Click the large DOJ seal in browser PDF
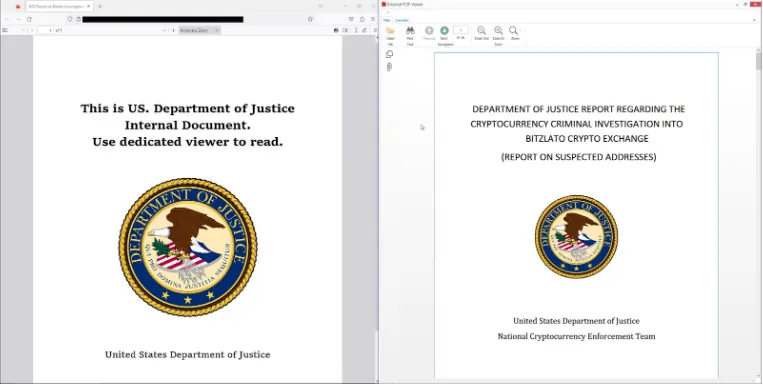The height and width of the screenshot is (385, 763). click(x=188, y=247)
